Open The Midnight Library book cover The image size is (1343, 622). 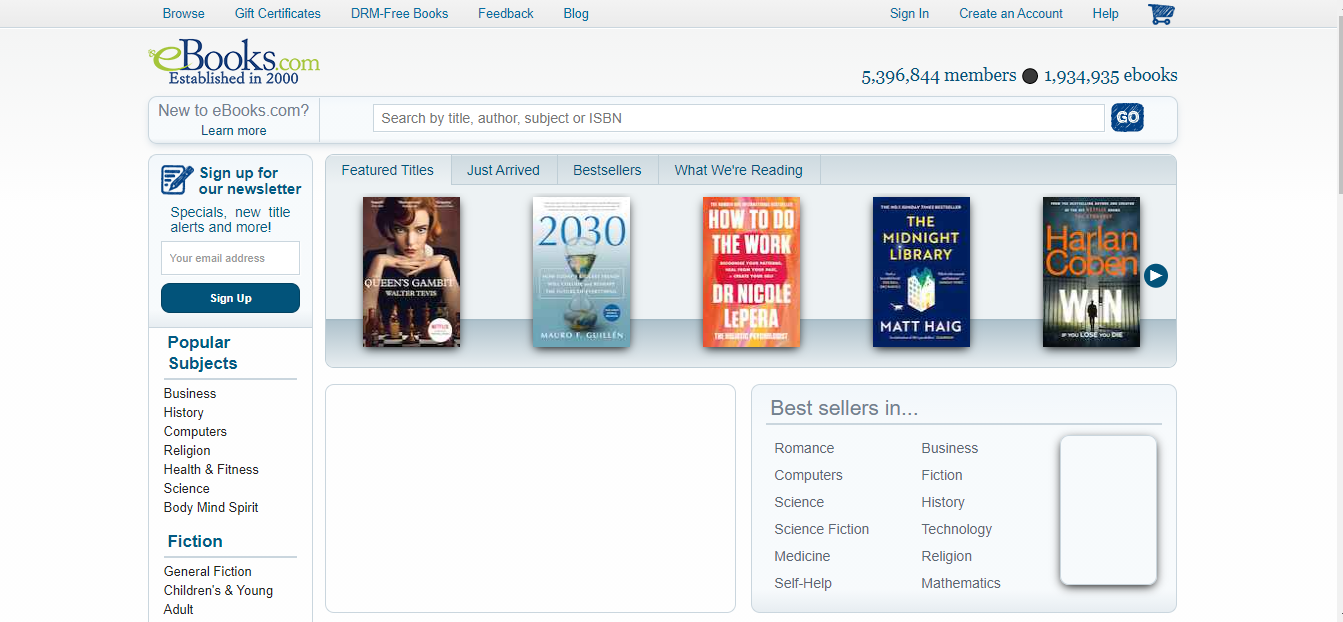921,272
